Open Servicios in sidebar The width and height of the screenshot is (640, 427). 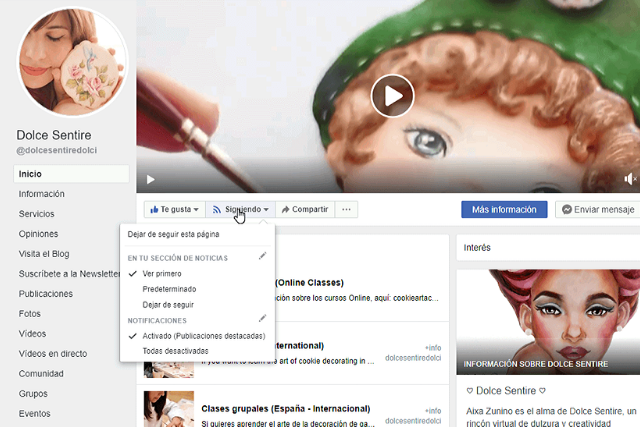[36, 214]
